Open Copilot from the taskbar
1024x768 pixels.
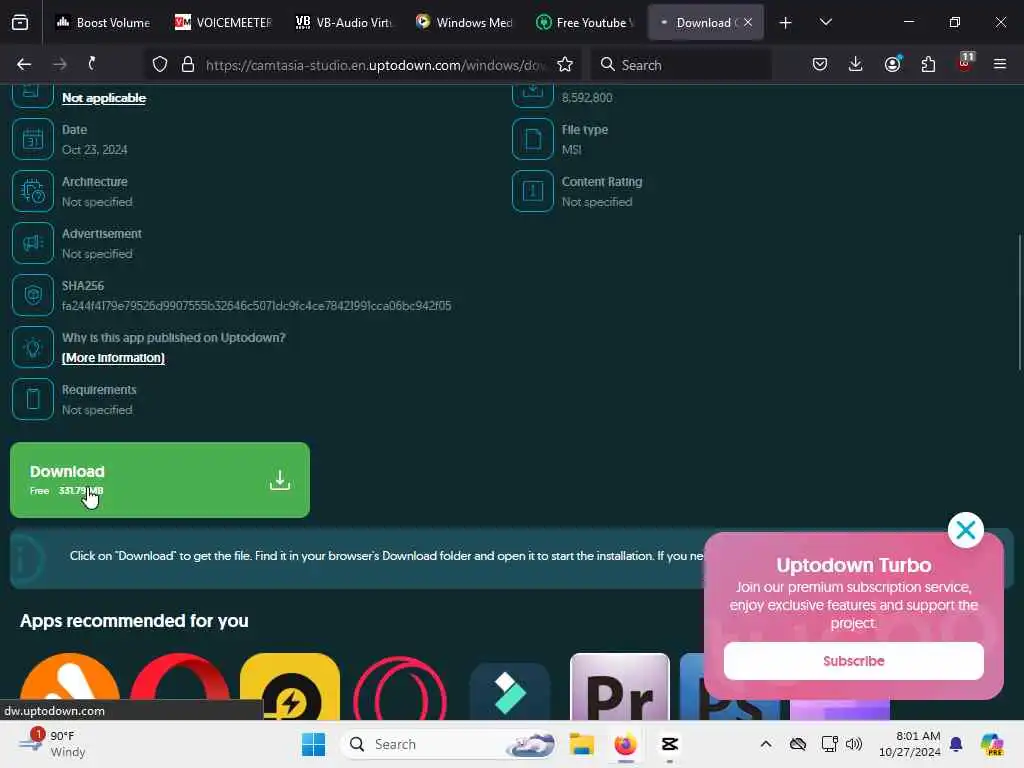tap(992, 744)
